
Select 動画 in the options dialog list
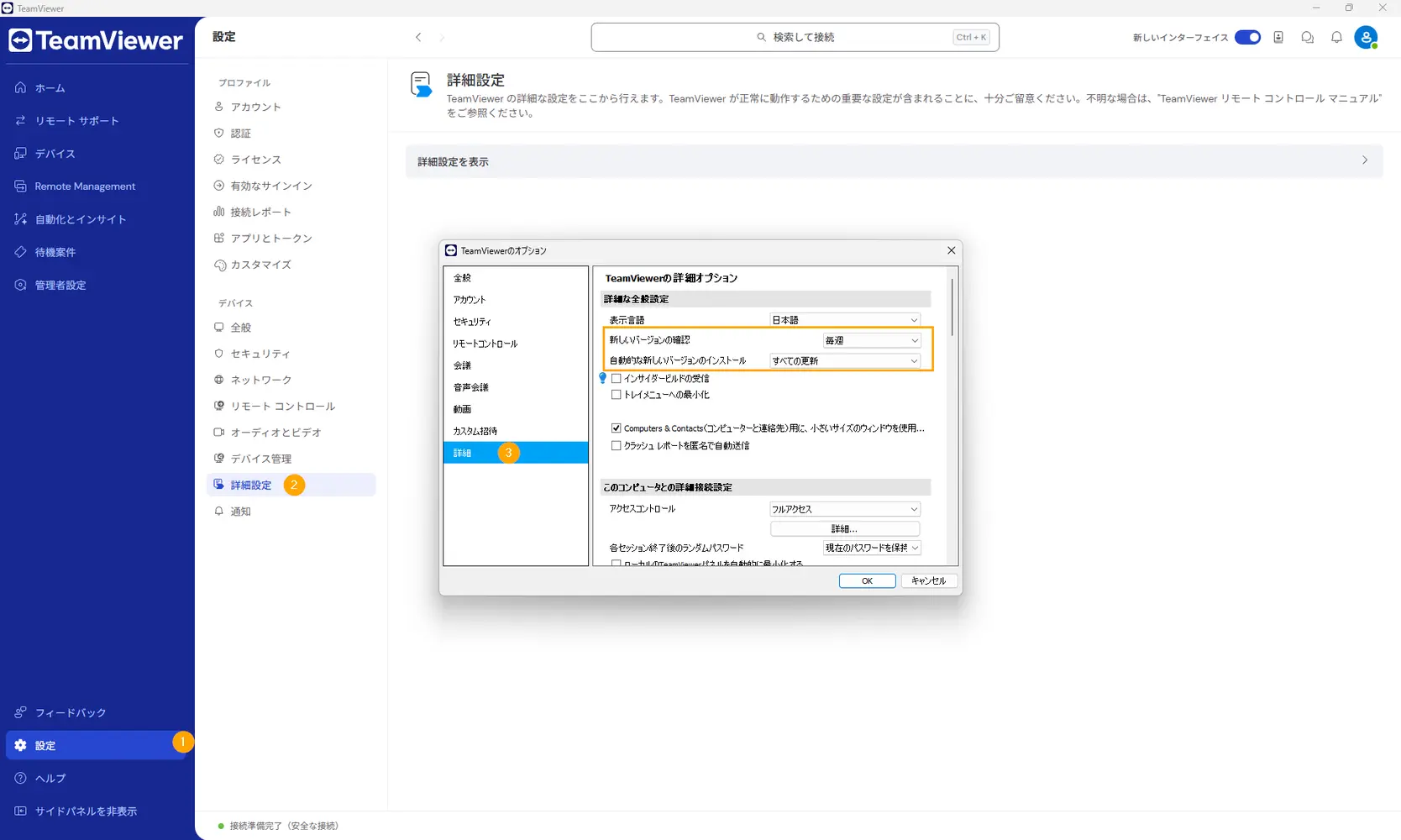click(516, 408)
